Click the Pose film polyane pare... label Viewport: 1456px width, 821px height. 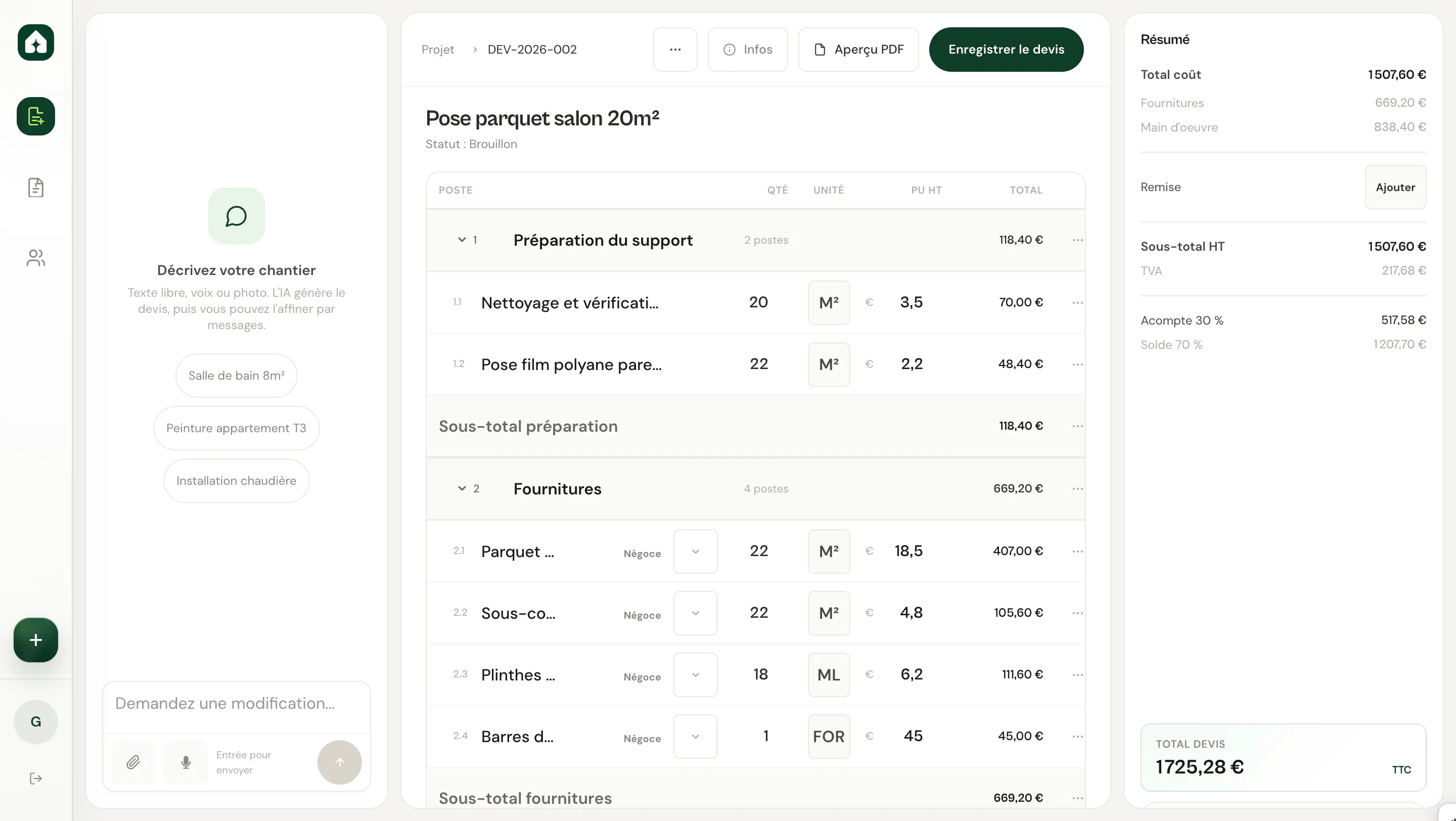(571, 364)
